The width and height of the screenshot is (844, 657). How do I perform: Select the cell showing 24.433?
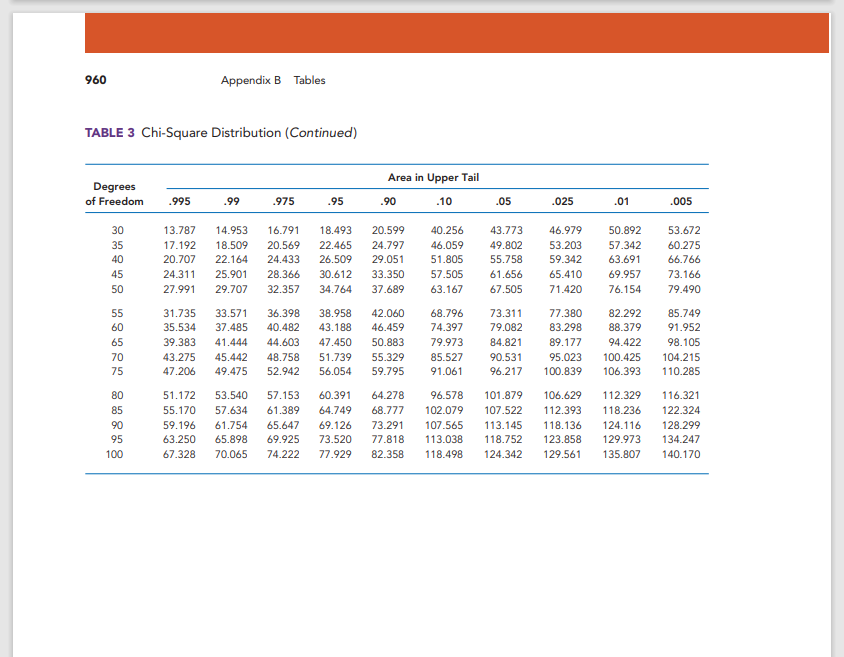[284, 259]
